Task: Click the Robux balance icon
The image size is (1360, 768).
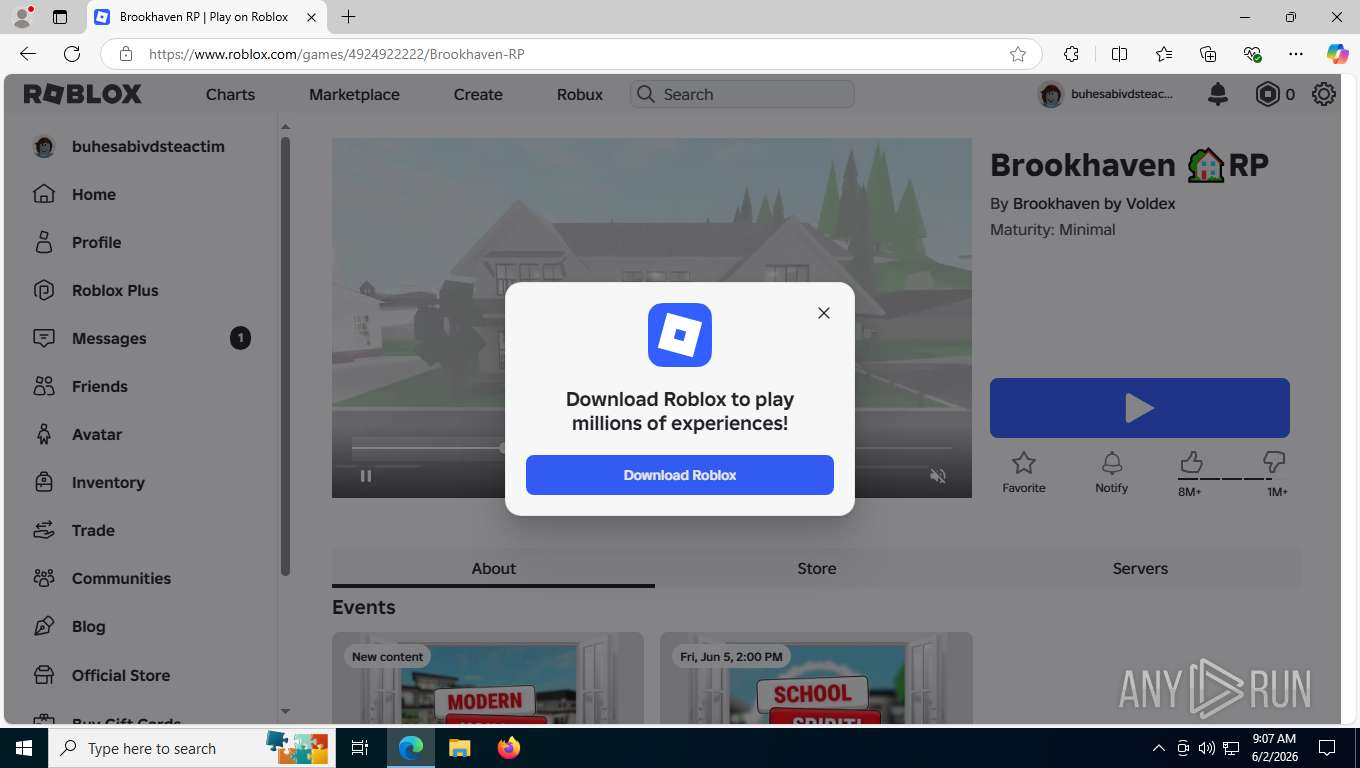Action: pos(1268,94)
